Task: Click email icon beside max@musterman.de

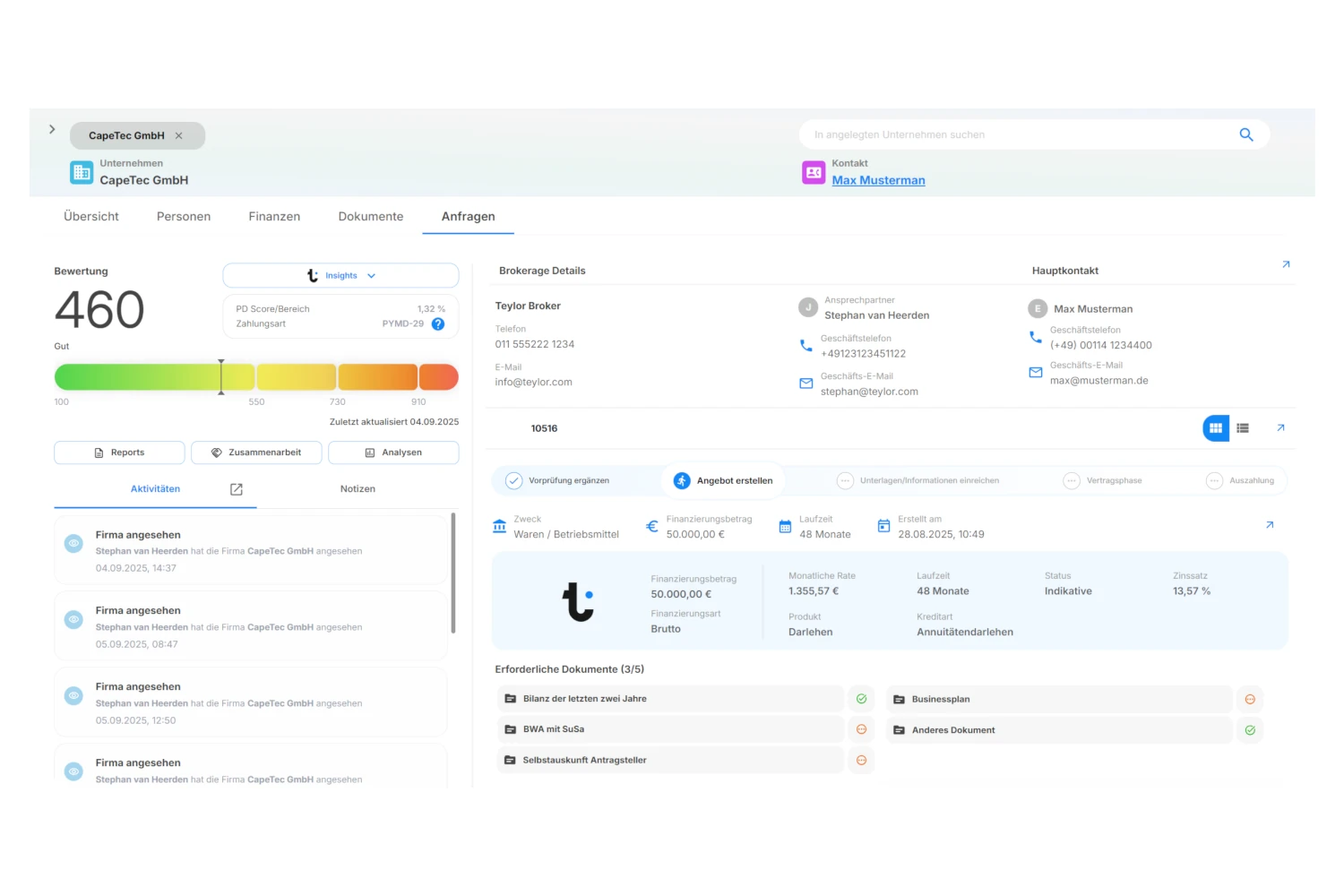Action: 1035,373
